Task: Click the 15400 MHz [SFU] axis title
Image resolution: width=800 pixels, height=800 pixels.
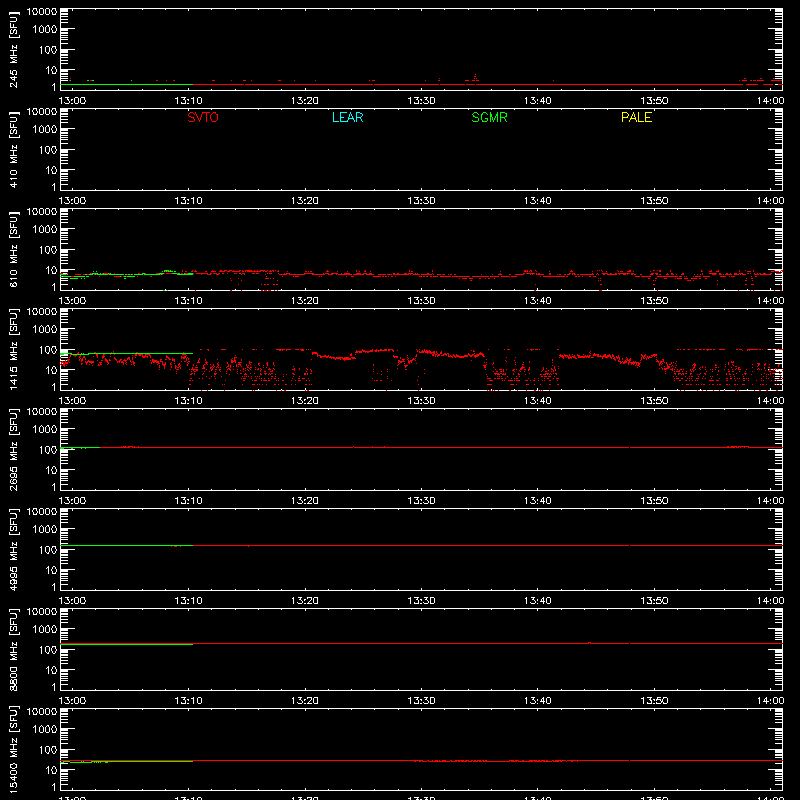Action: 13,749
